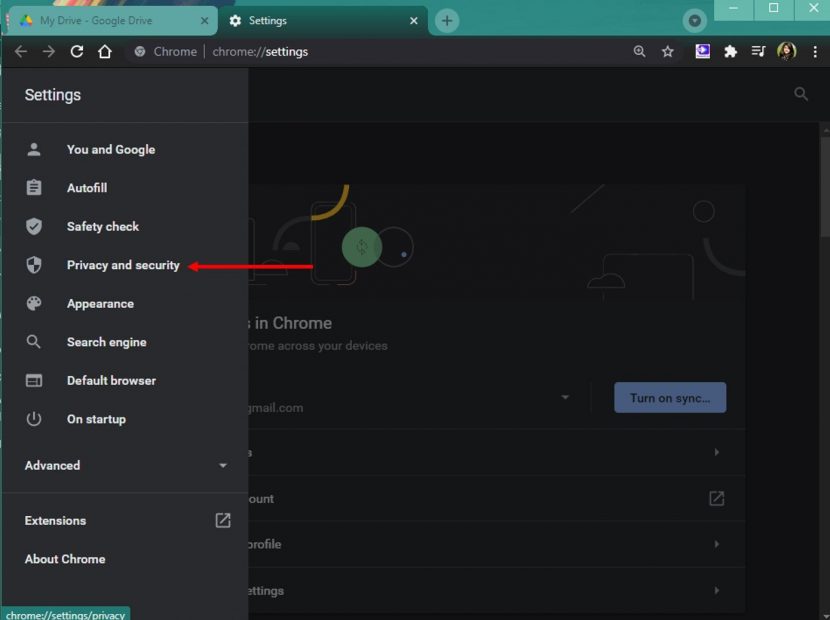Open the zoom magnifier in address bar
The height and width of the screenshot is (620, 830).
click(639, 51)
